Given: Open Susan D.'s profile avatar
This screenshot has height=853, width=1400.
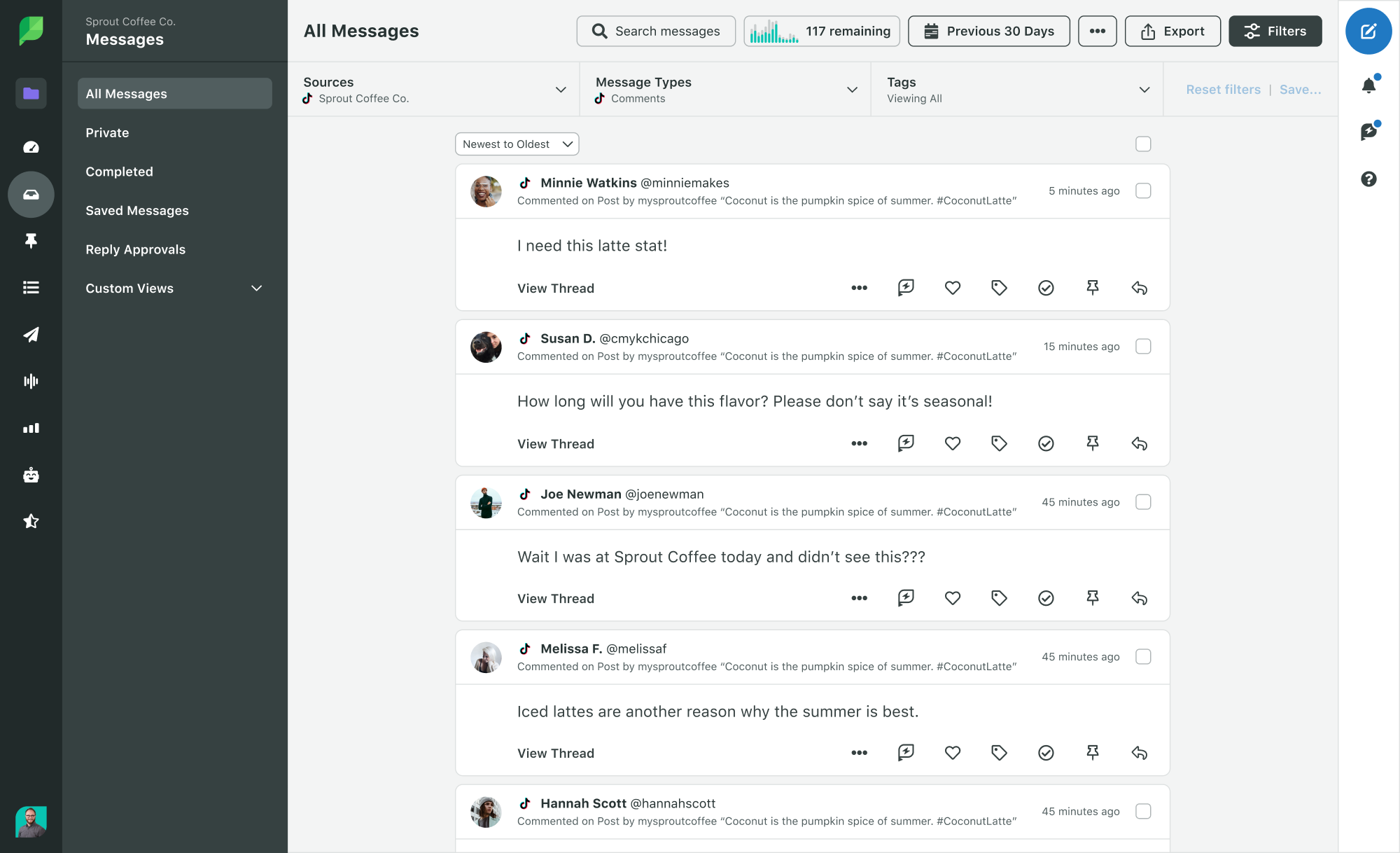Looking at the screenshot, I should [486, 347].
